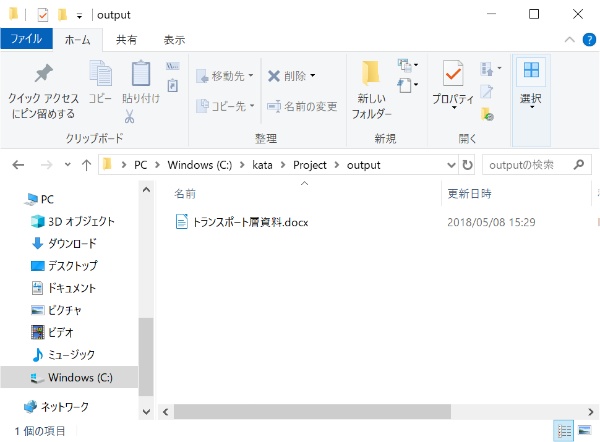This screenshot has height=442, width=600.
Task: Switch to details view layout
Action: 564,431
